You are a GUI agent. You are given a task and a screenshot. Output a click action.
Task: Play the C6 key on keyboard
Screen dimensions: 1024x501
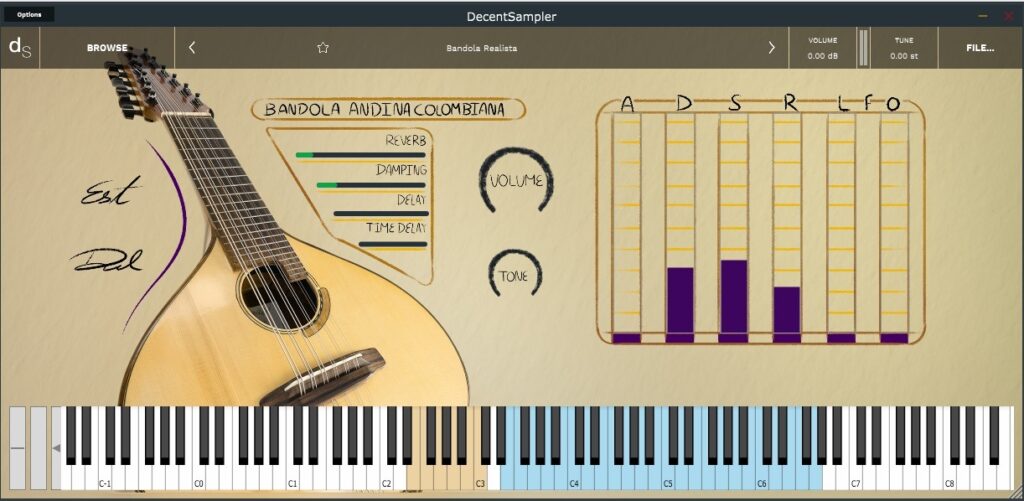(x=761, y=478)
